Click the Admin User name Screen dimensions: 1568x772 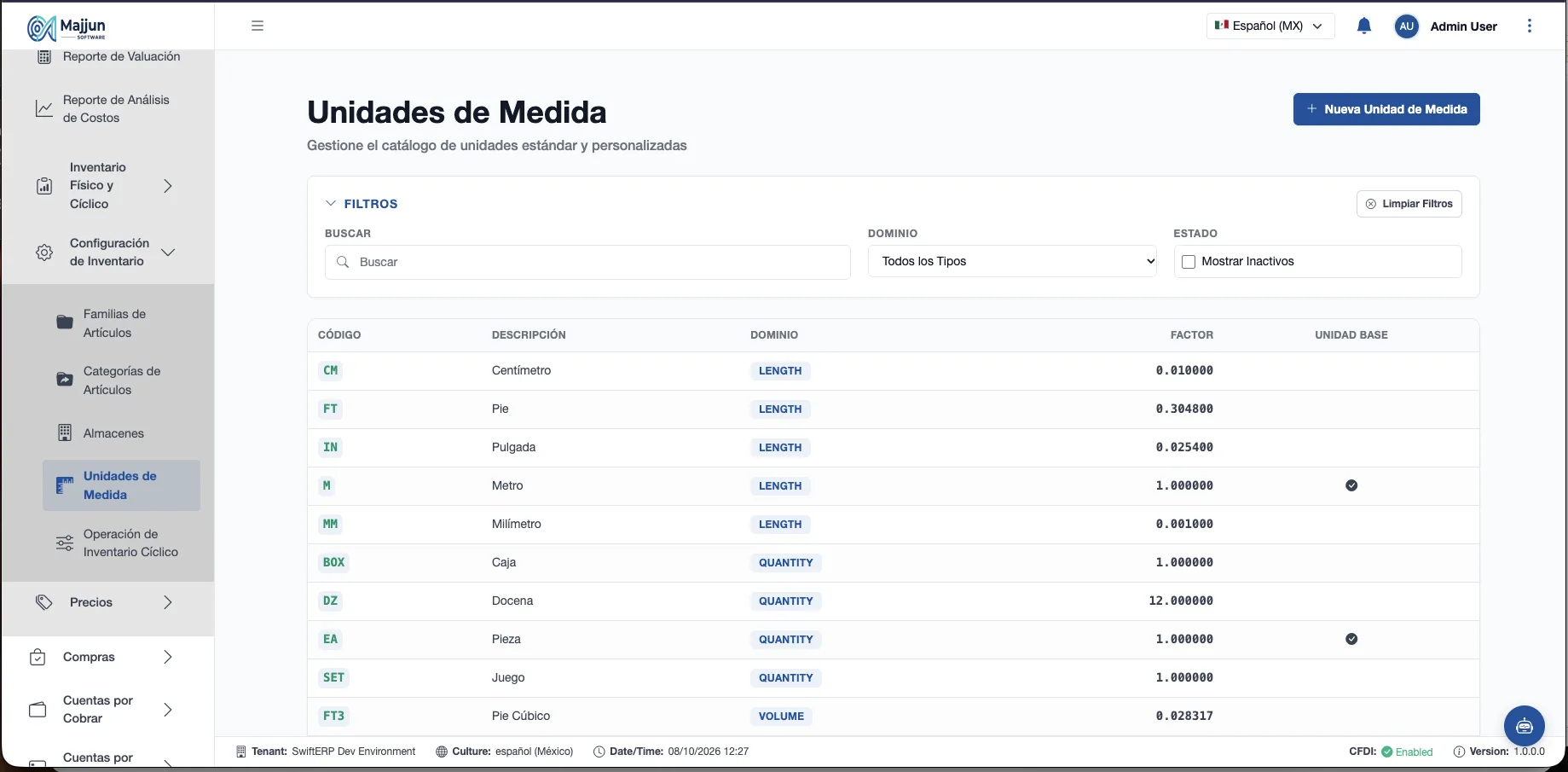pyautogui.click(x=1463, y=26)
